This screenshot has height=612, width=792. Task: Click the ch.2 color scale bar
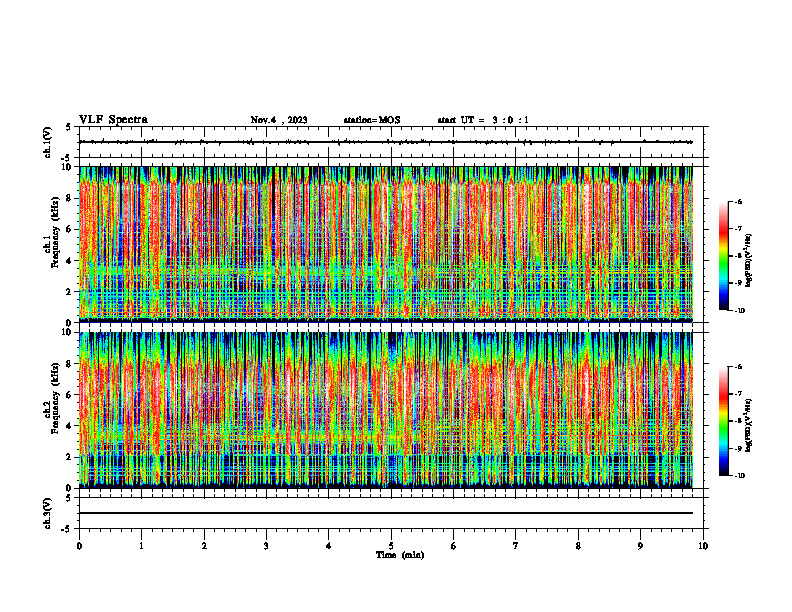coord(724,421)
